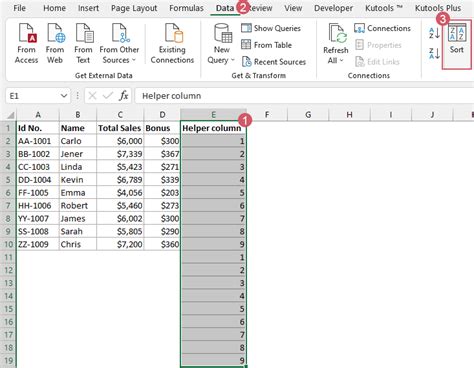The width and height of the screenshot is (474, 368).
Task: Open the Connections button
Action: (382, 28)
